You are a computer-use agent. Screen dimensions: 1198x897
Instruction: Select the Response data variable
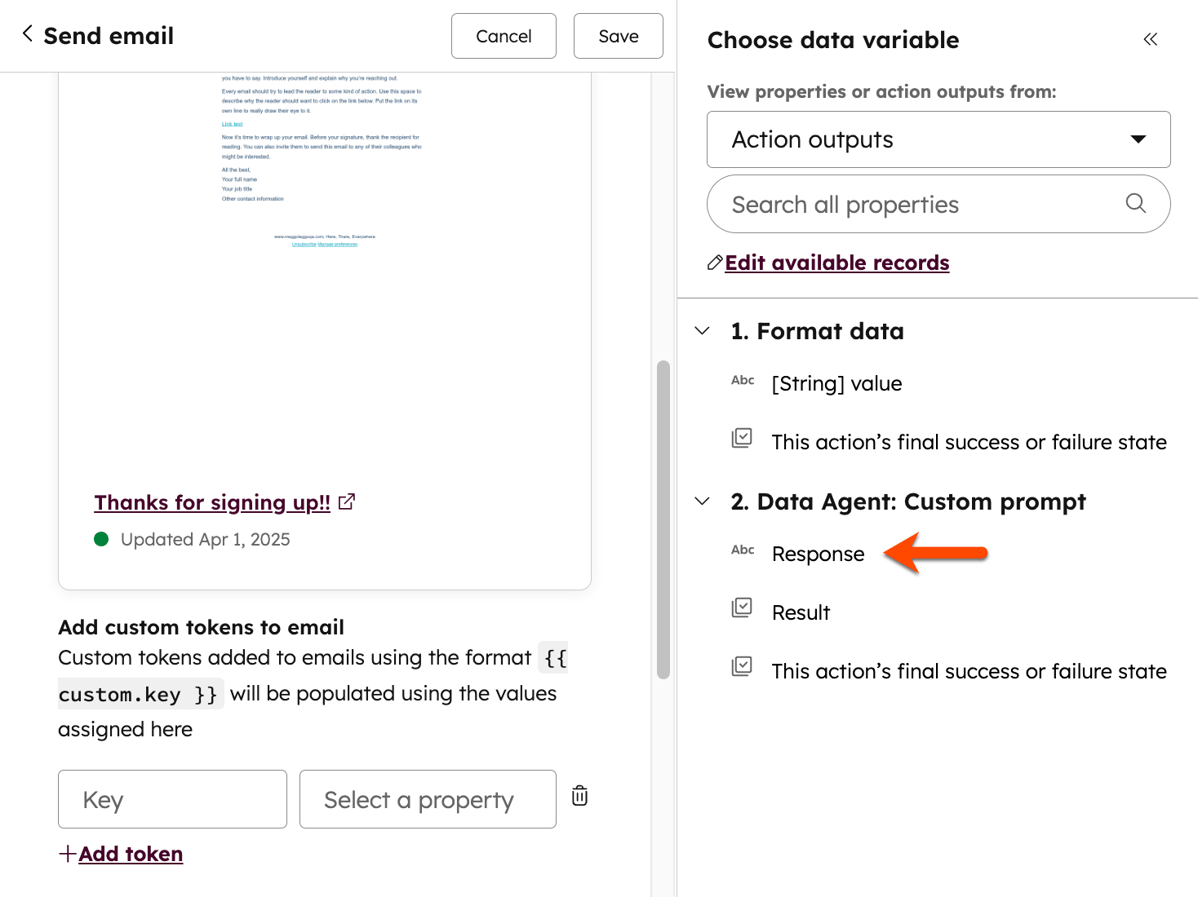click(x=816, y=553)
